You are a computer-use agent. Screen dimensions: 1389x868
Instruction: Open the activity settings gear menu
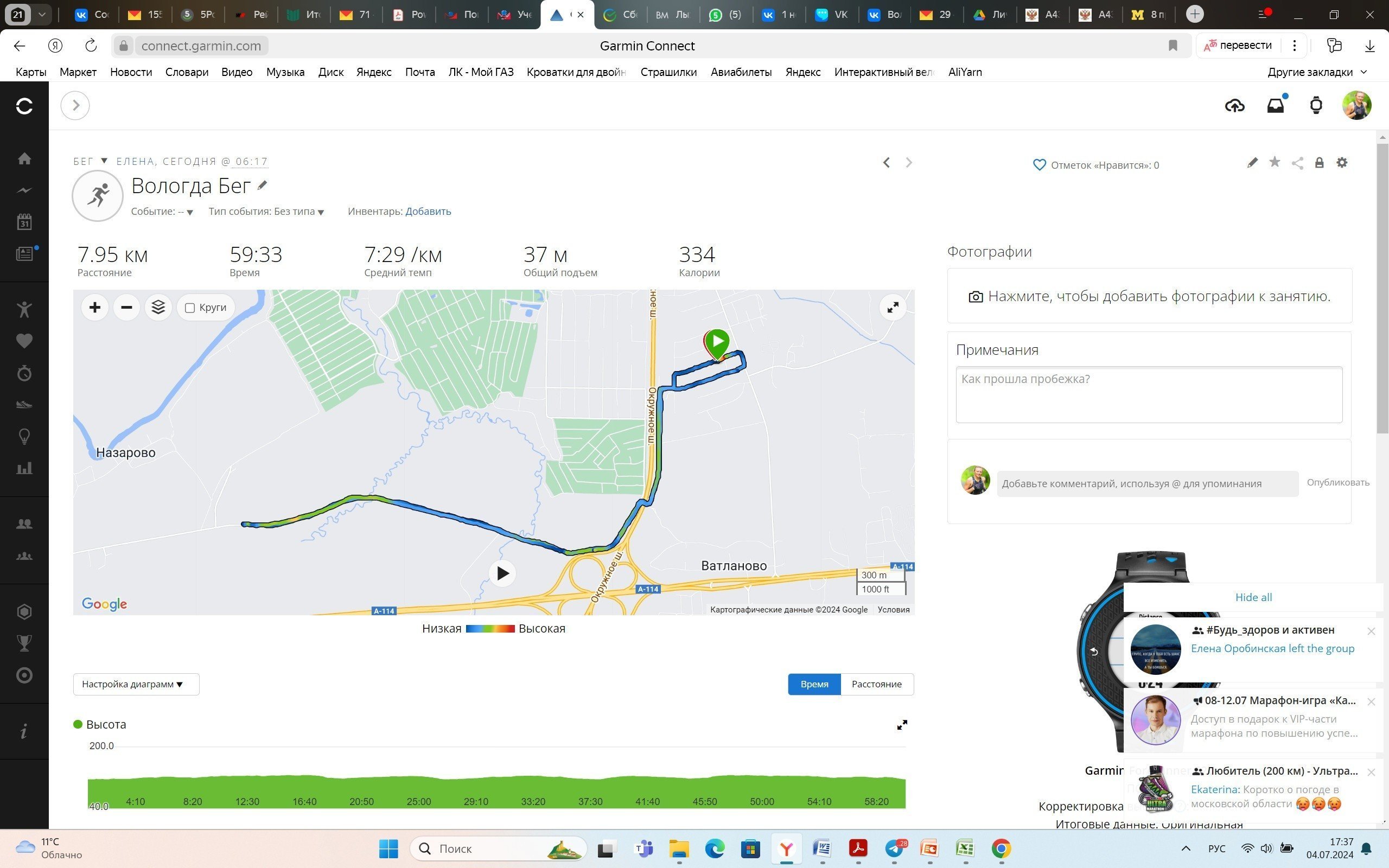(1342, 162)
